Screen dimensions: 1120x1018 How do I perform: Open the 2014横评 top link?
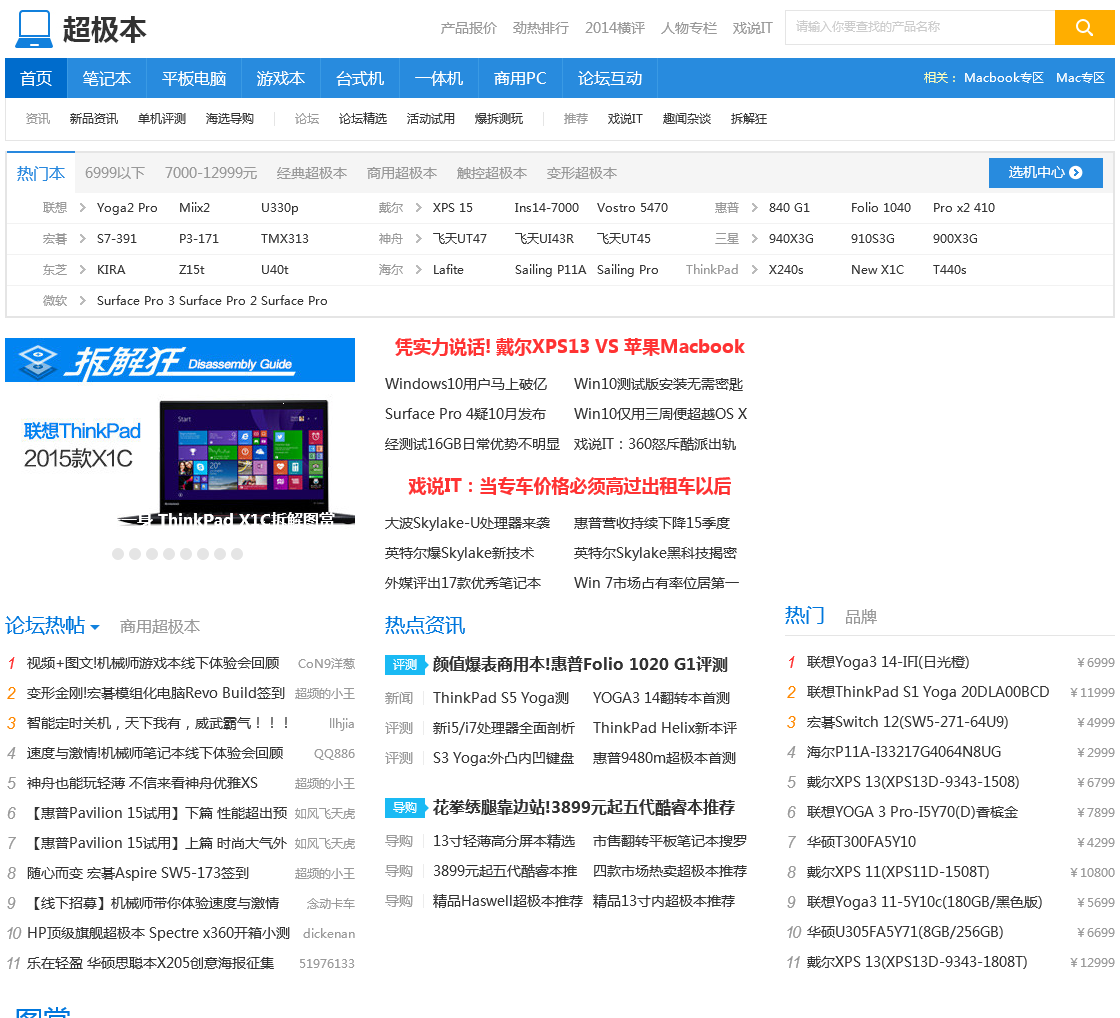pos(615,28)
